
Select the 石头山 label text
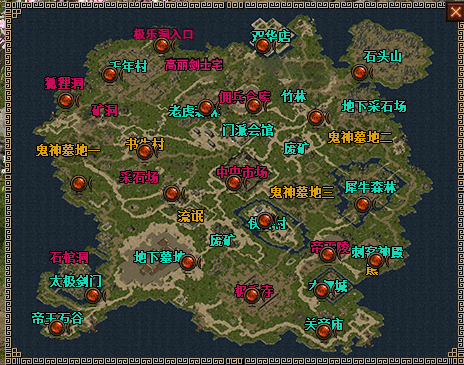(383, 56)
